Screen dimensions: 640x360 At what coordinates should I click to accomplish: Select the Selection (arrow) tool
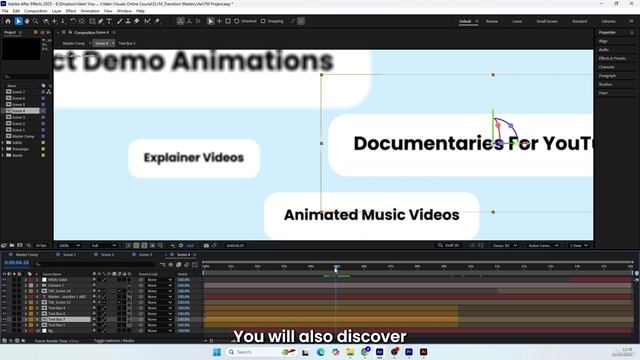pyautogui.click(x=18, y=21)
